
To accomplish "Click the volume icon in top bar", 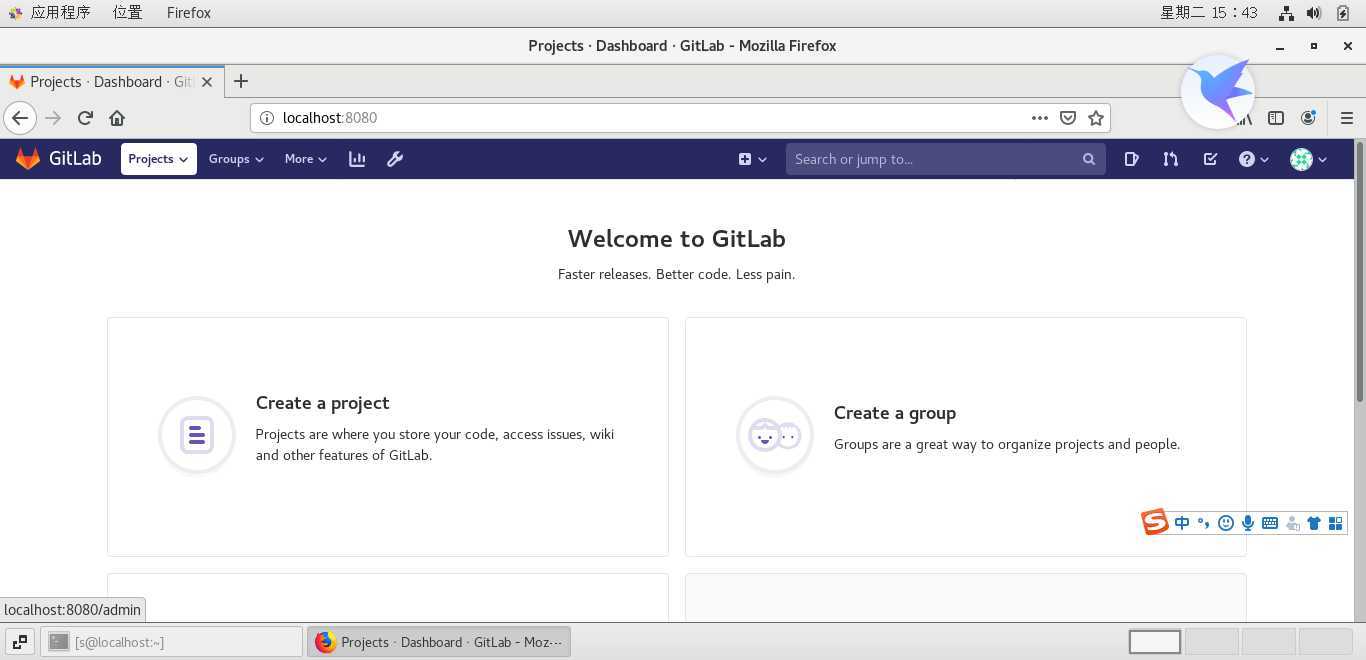I will (1314, 13).
